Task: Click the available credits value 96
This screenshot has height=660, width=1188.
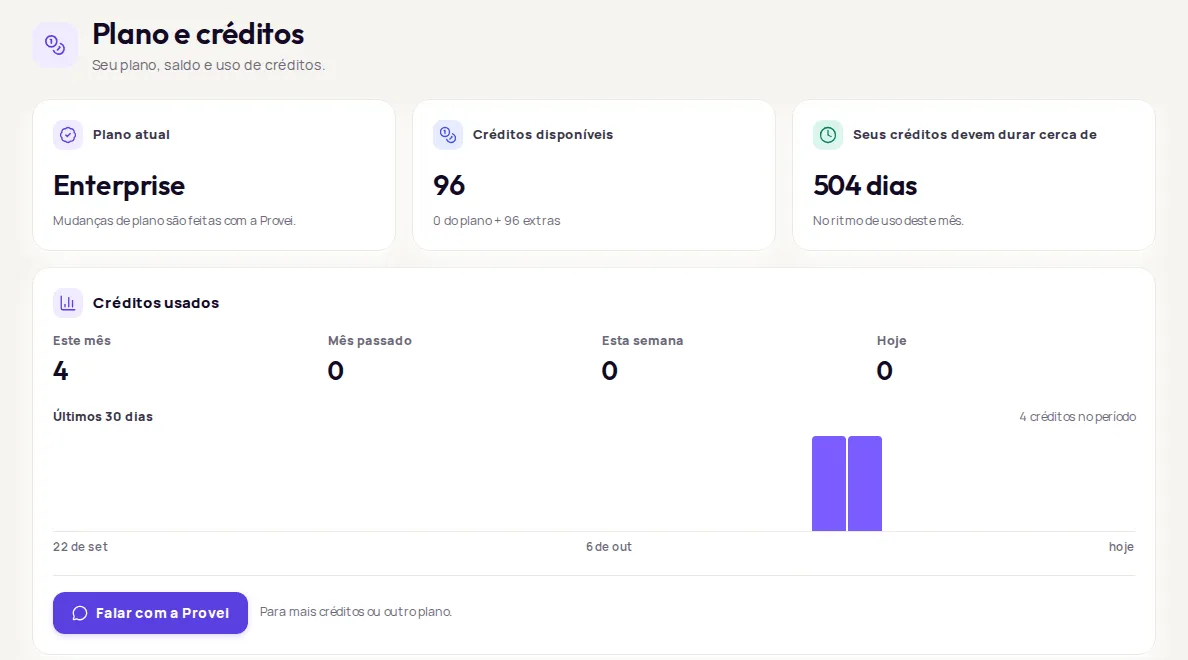Action: tap(449, 186)
